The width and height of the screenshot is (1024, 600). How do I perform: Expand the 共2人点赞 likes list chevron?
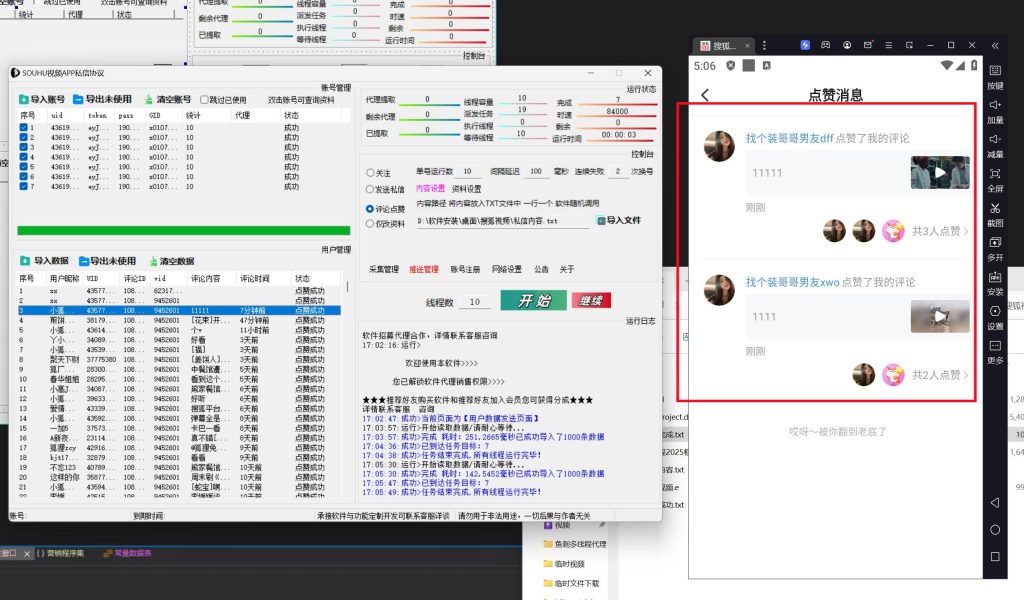coord(966,375)
